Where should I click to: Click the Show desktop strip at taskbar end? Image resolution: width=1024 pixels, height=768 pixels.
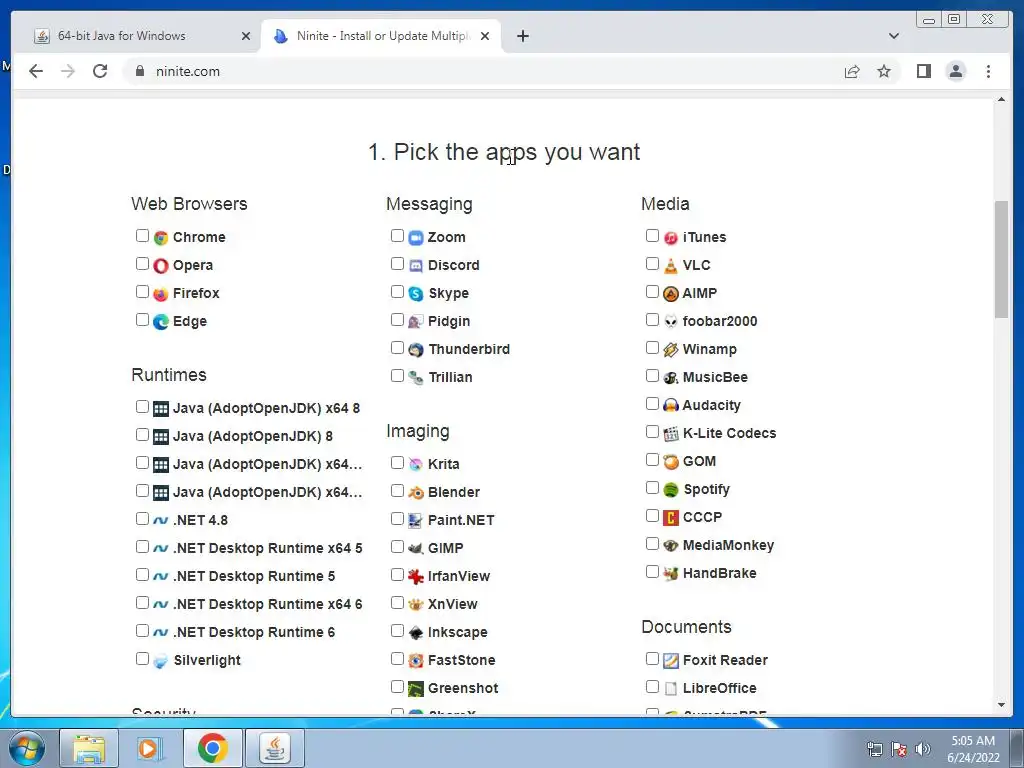click(1017, 748)
